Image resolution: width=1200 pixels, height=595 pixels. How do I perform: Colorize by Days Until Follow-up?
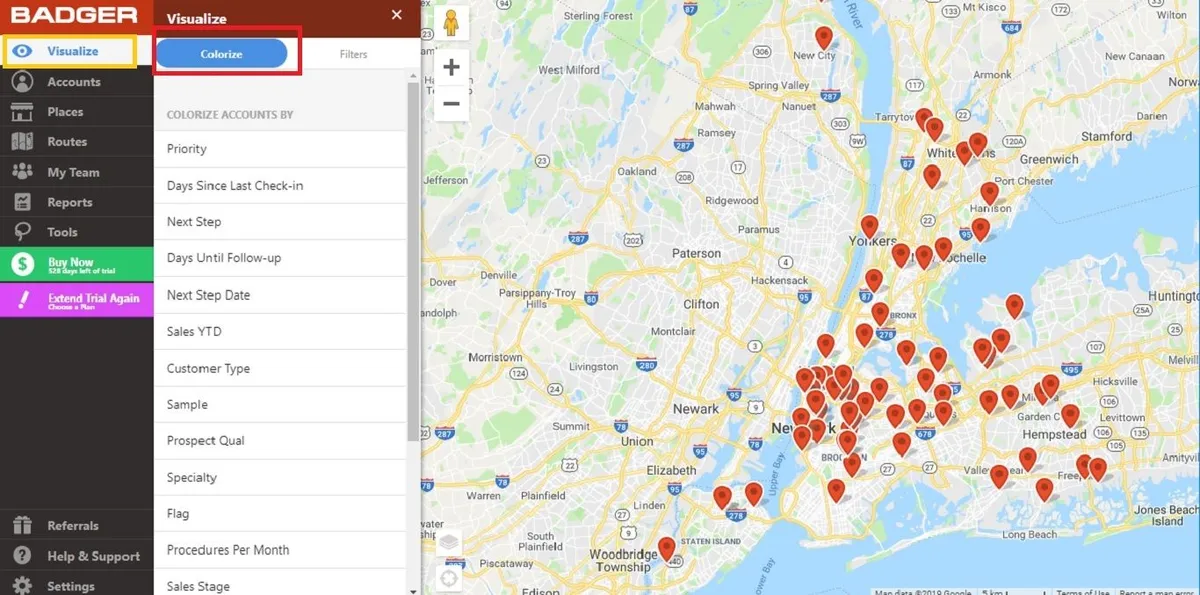tap(280, 258)
